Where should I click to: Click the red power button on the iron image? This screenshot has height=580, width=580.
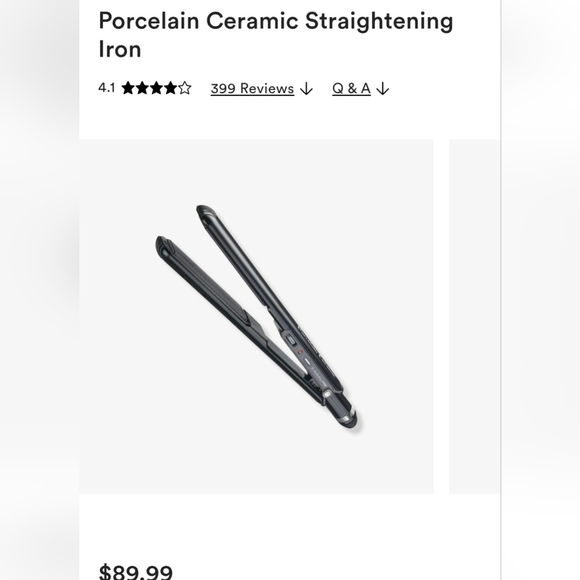(300, 352)
